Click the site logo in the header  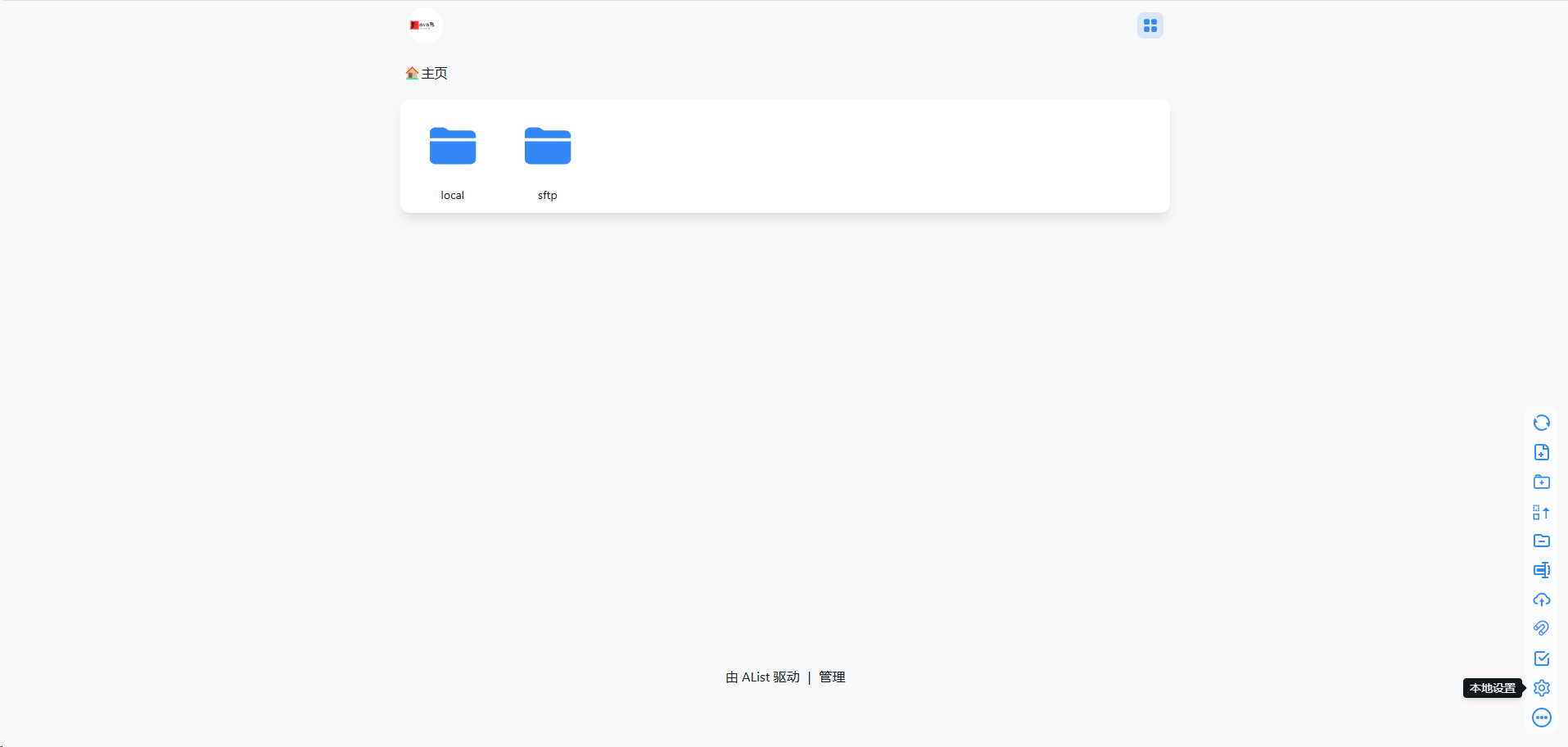pos(424,25)
